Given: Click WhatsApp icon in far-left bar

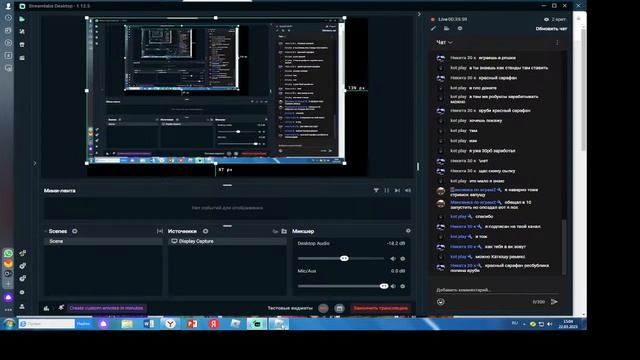Looking at the screenshot, I should (x=8, y=253).
